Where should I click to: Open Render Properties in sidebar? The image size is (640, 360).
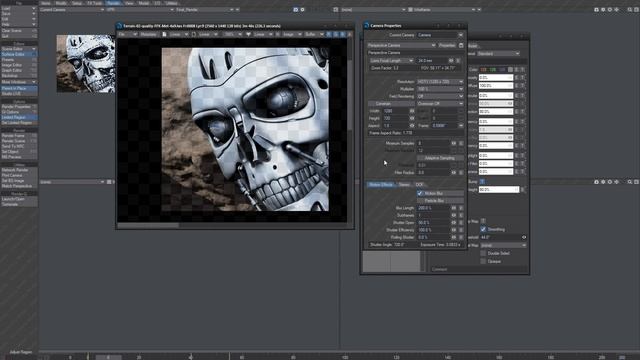click(x=19, y=107)
